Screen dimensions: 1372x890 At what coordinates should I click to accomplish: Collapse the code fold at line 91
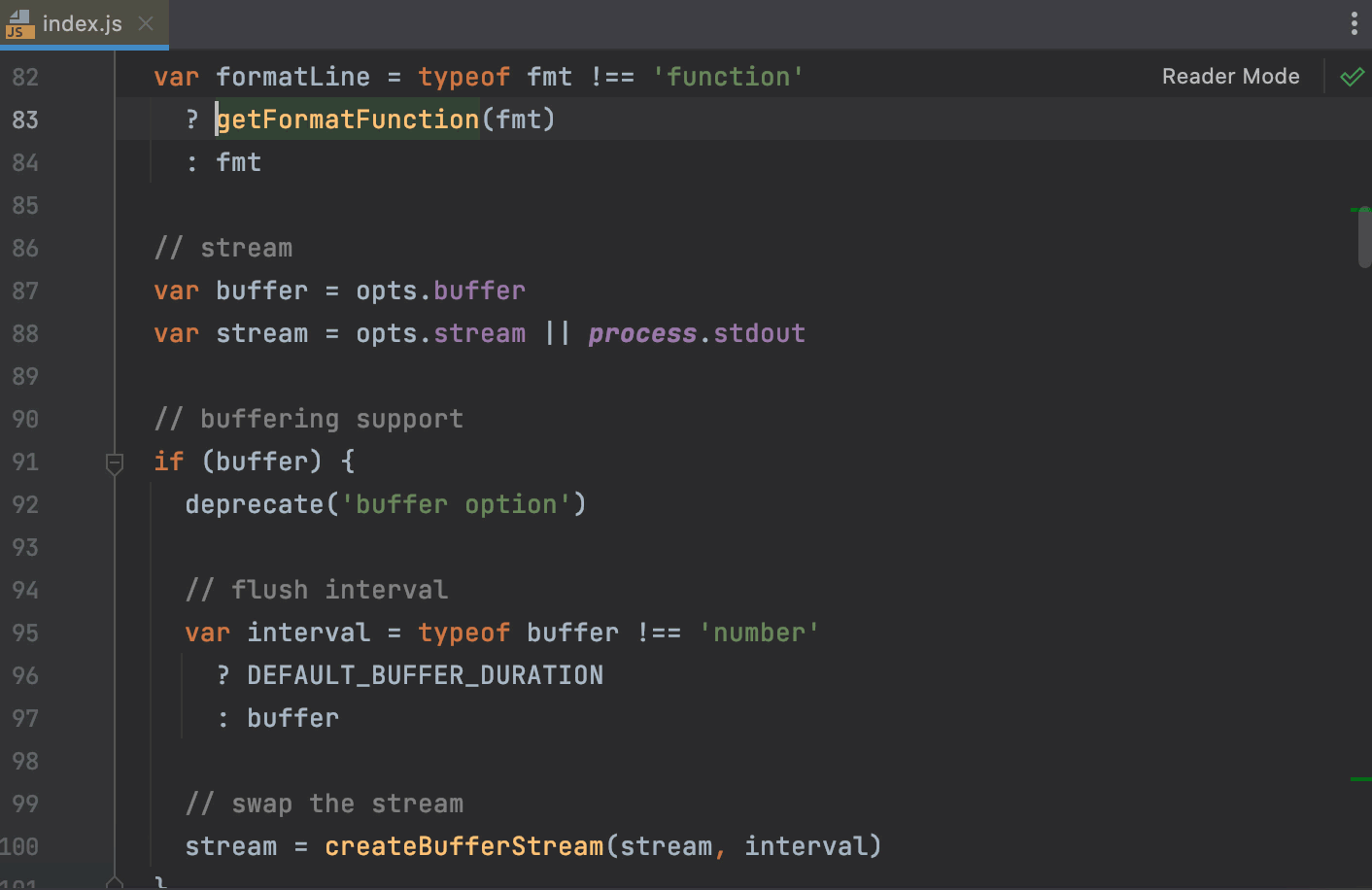114,465
